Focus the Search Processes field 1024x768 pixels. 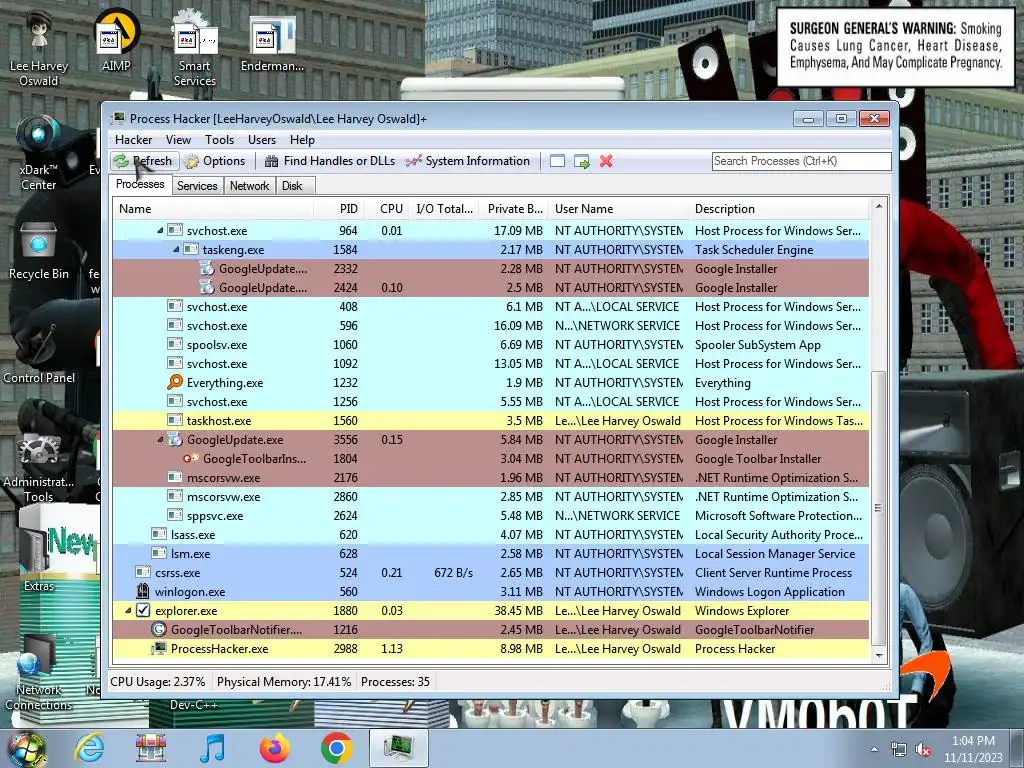[x=801, y=161]
